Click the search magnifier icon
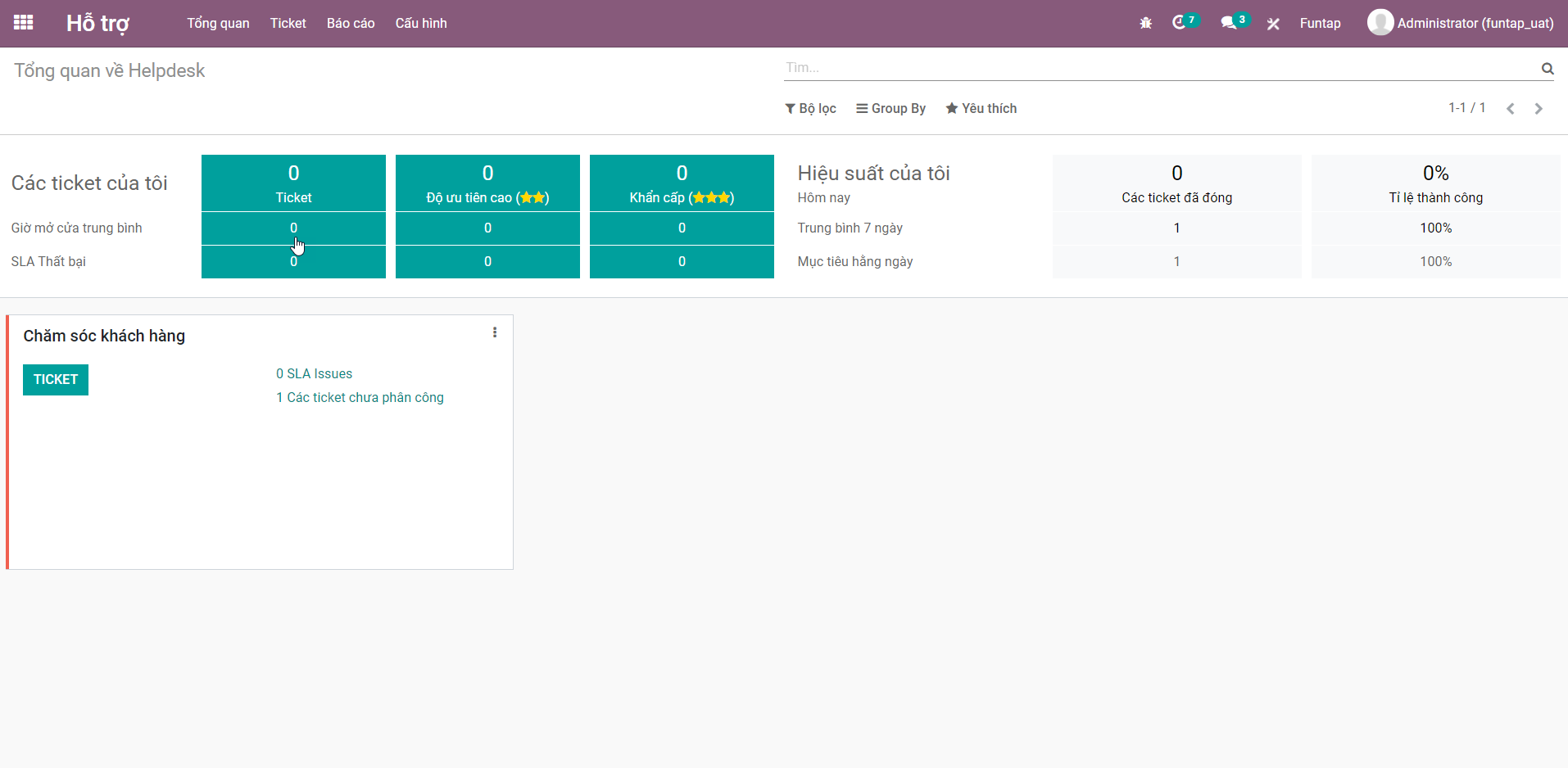 pos(1547,69)
